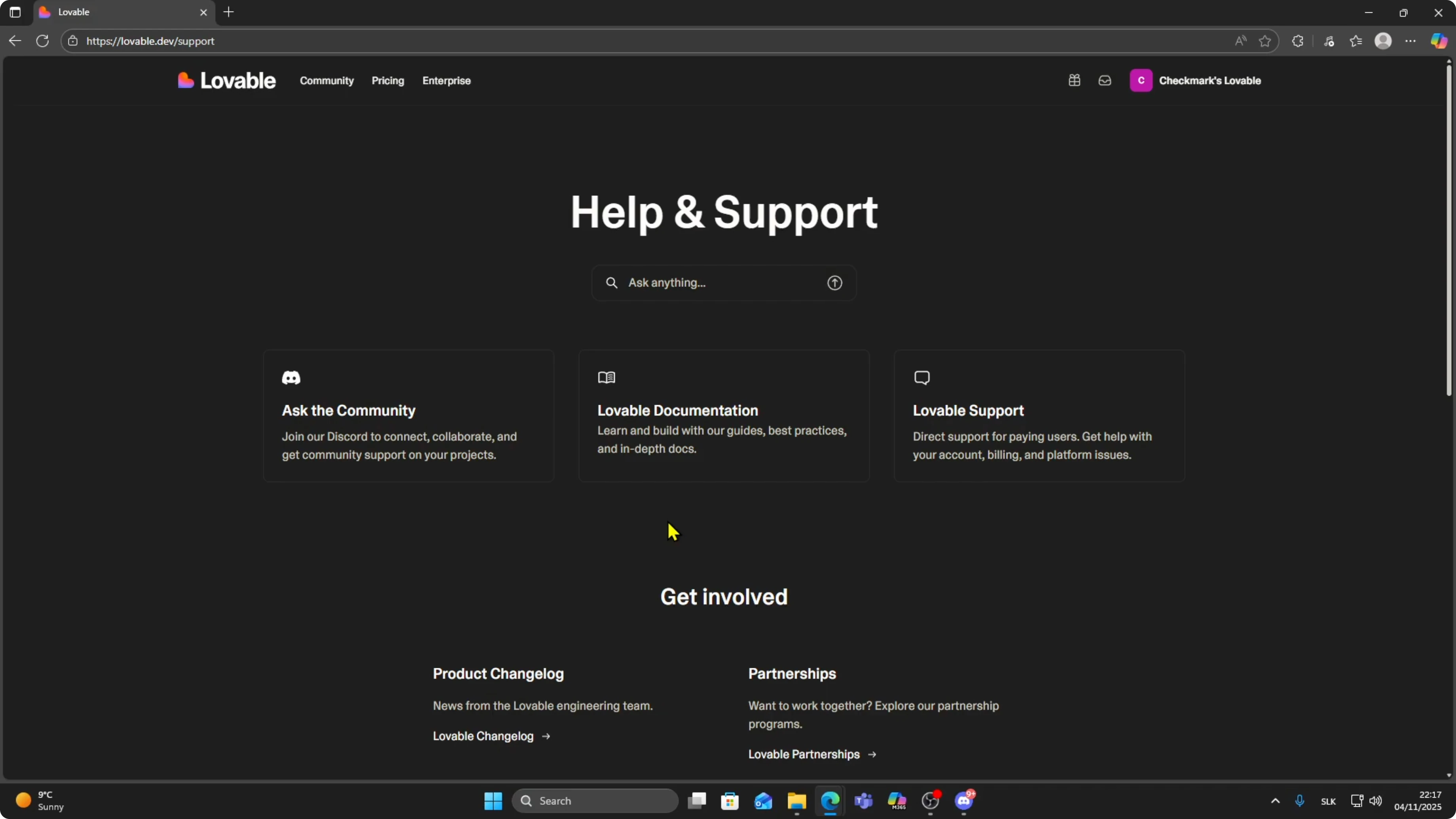Submit question with the up-arrow button
This screenshot has height=819, width=1456.
[x=834, y=282]
